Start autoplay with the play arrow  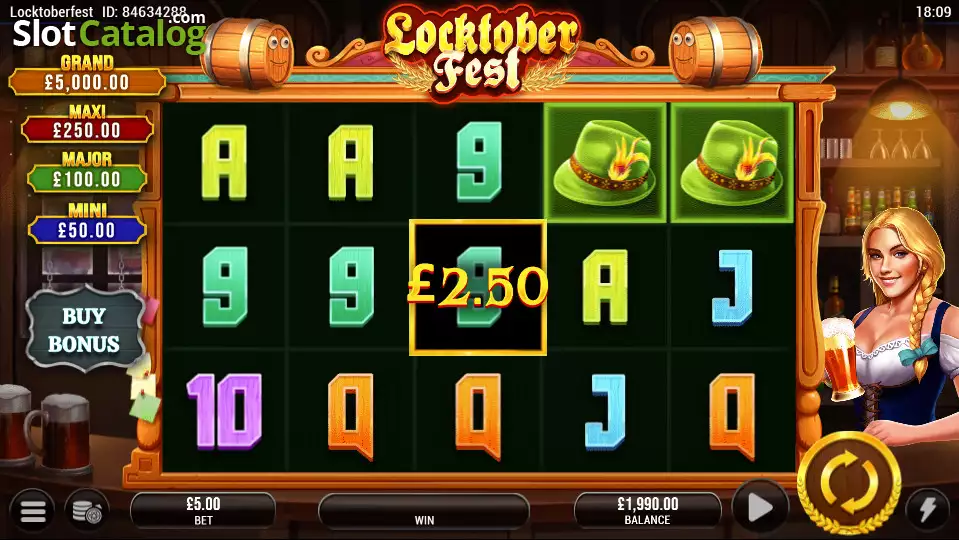coord(760,507)
